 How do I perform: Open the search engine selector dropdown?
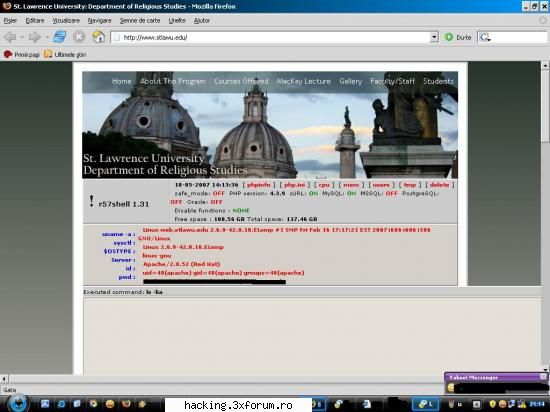485,38
